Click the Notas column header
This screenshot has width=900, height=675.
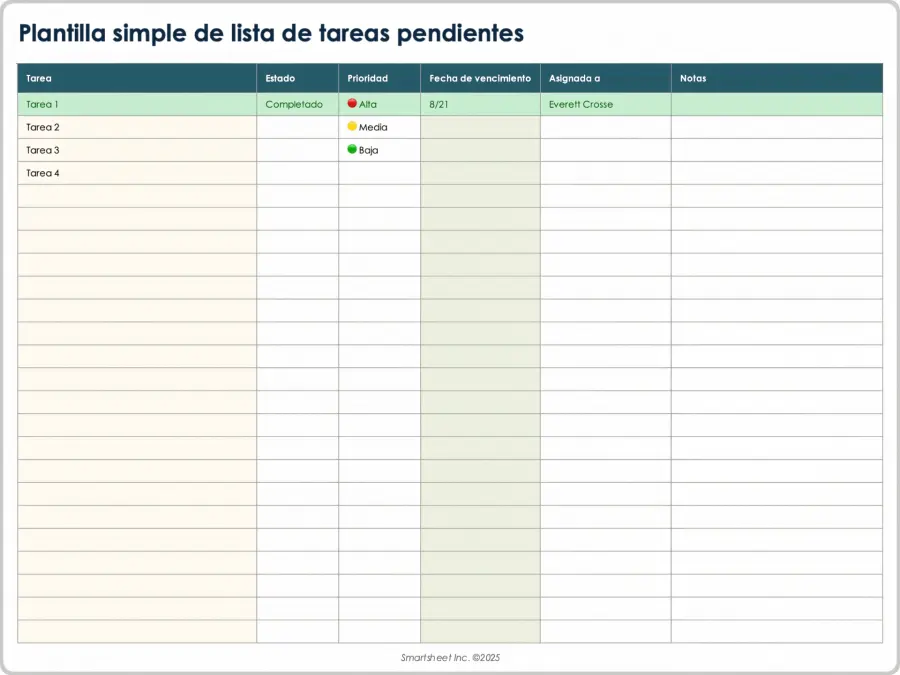[776, 78]
